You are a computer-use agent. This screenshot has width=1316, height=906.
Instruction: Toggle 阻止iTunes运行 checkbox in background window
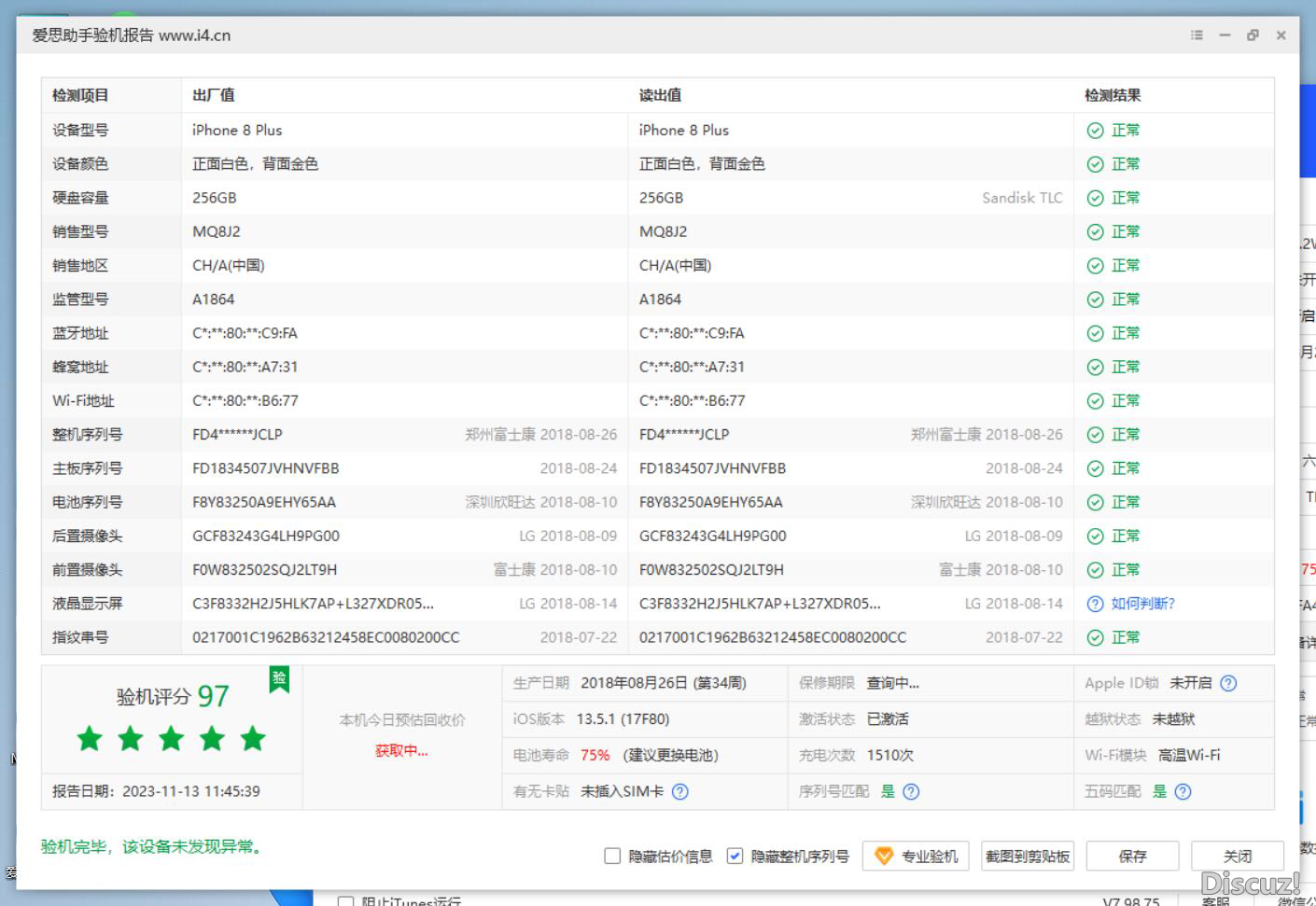click(345, 901)
